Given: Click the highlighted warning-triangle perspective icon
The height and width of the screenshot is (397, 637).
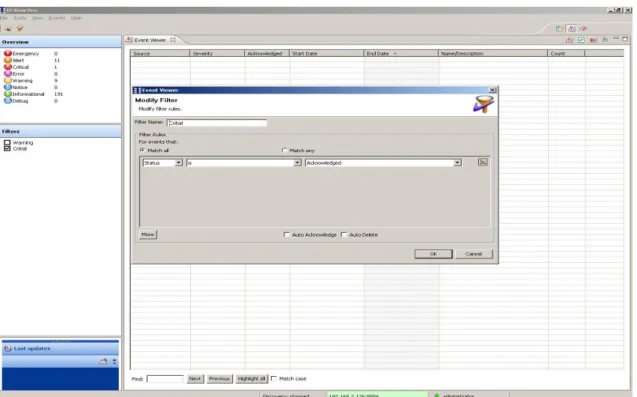Looking at the screenshot, I should [x=572, y=29].
